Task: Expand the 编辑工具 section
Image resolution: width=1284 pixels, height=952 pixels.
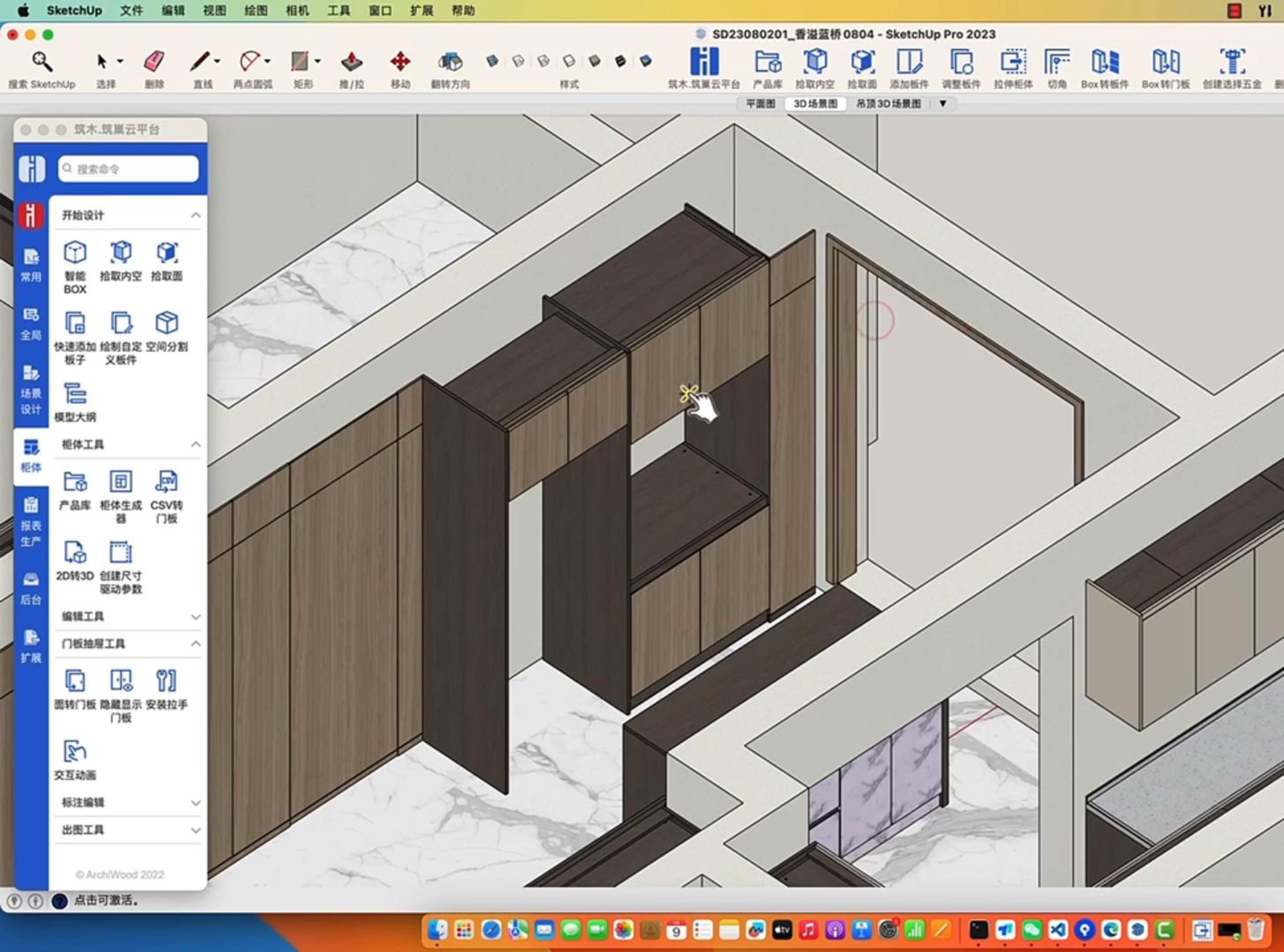Action: coord(196,617)
